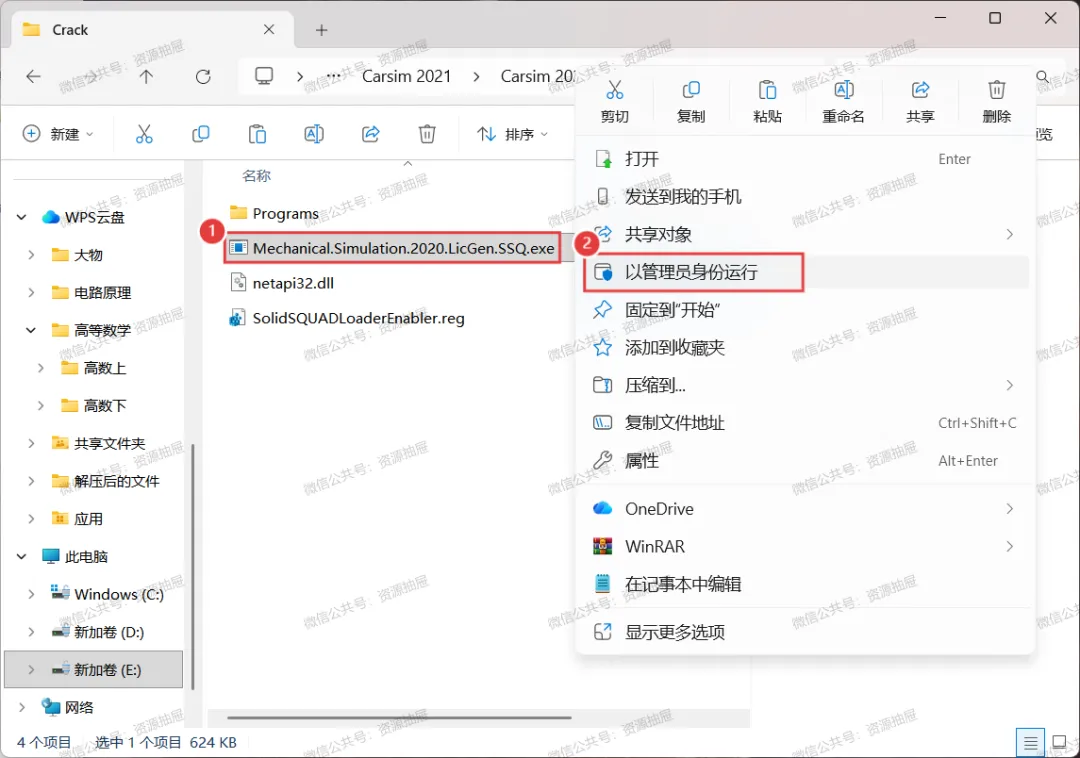This screenshot has height=758, width=1080.
Task: Select 复制文件地址 menu entry
Action: point(805,423)
